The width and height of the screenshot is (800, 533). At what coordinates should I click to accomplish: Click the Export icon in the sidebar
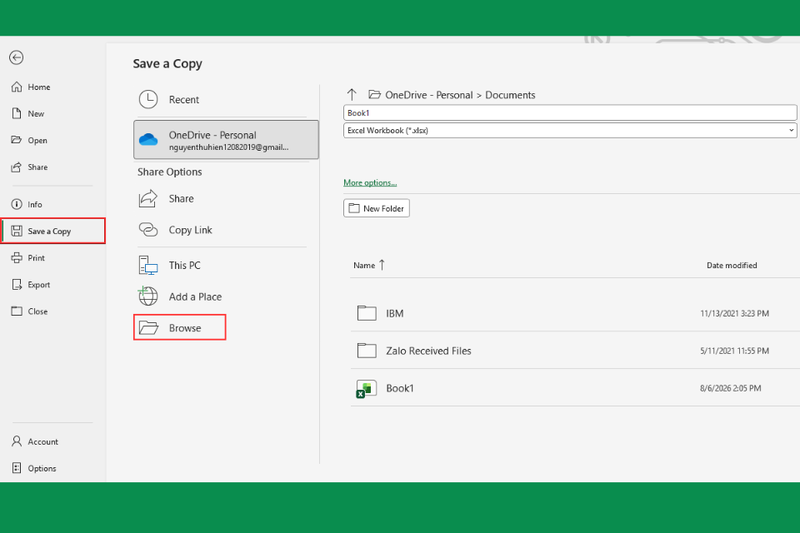click(17, 284)
